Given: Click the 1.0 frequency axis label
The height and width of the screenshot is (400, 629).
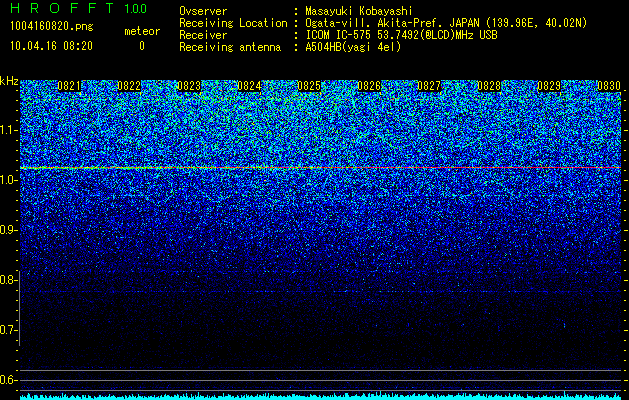Looking at the screenshot, I should (7, 180).
